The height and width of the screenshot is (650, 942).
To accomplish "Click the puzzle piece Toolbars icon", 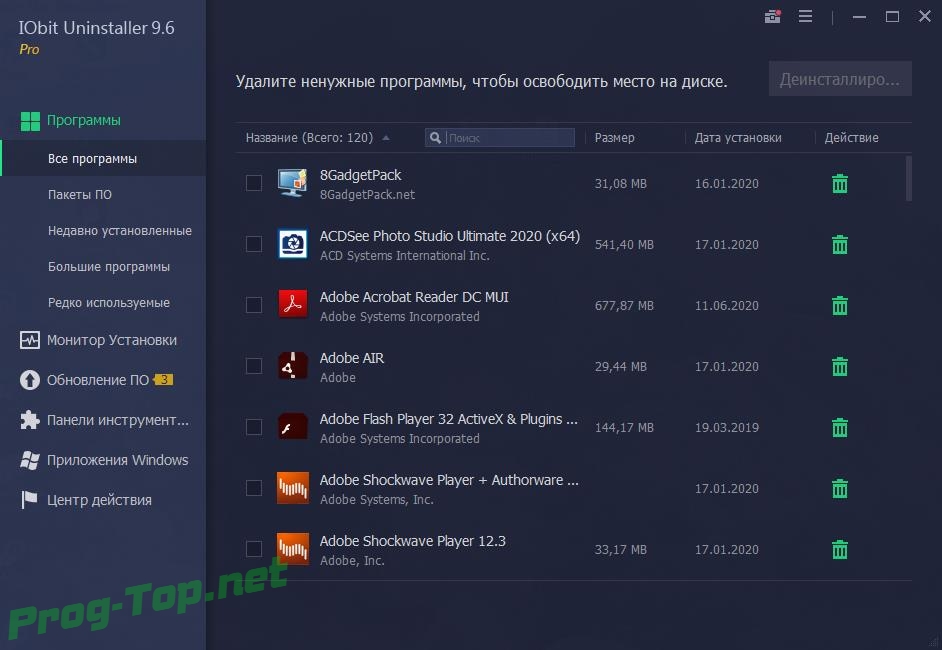I will pos(29,420).
